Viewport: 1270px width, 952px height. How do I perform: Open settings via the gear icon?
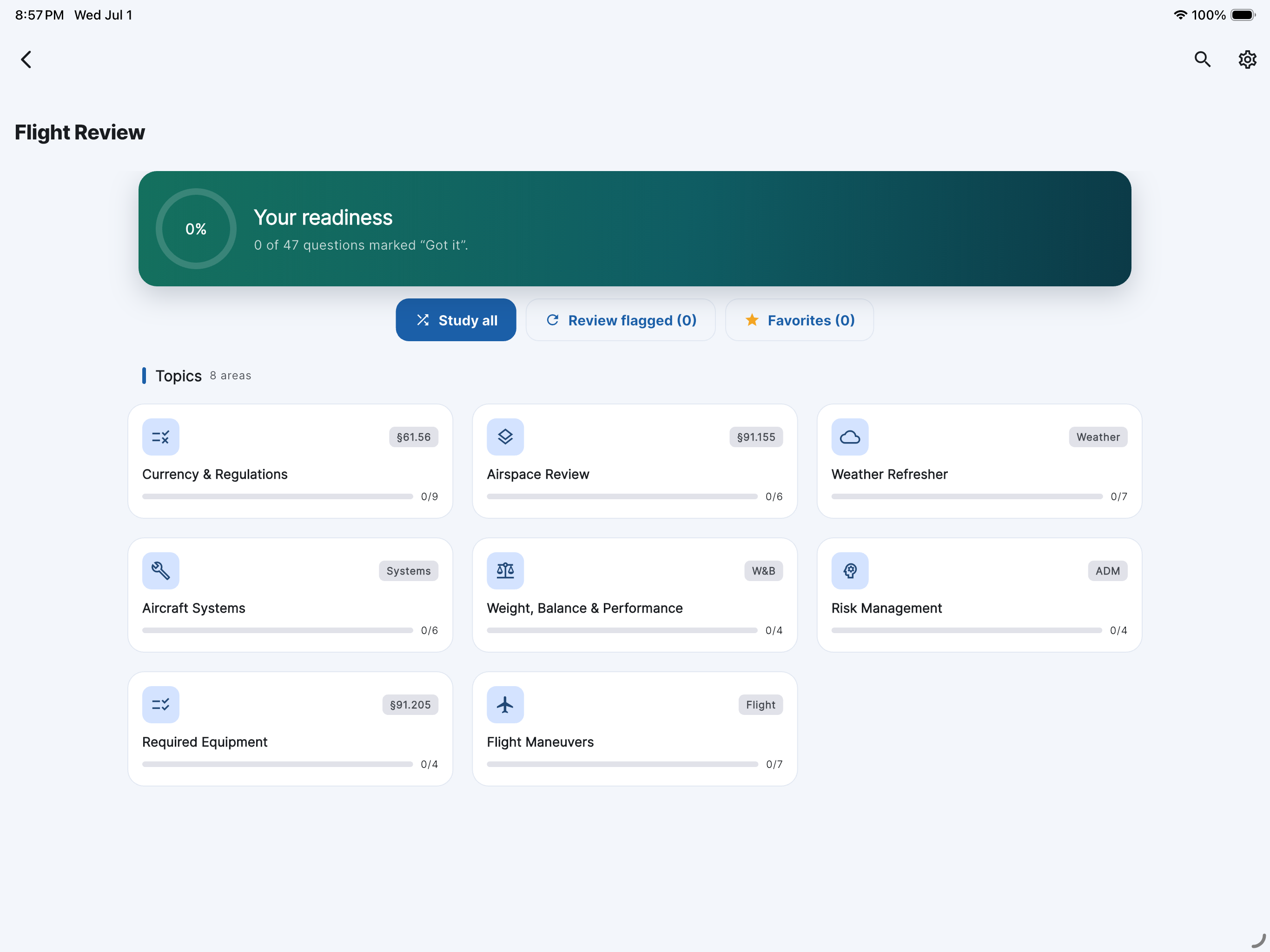click(x=1247, y=59)
